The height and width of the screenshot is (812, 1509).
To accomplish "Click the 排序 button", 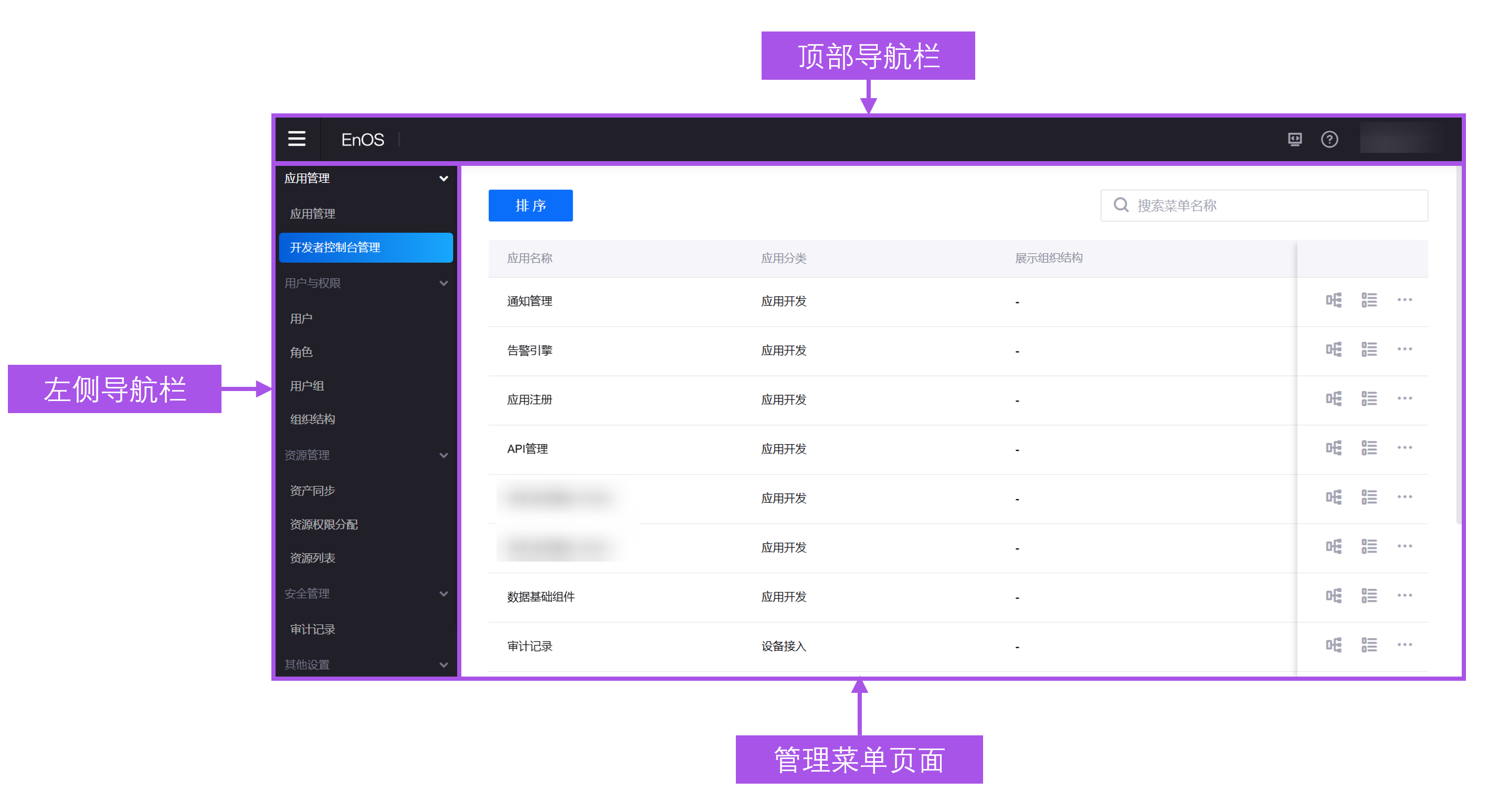I will tap(530, 206).
